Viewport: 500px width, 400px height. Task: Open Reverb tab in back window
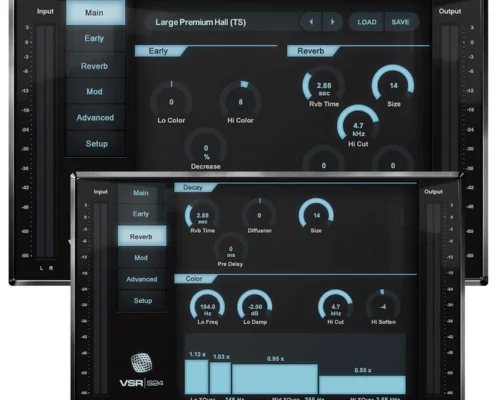(95, 66)
